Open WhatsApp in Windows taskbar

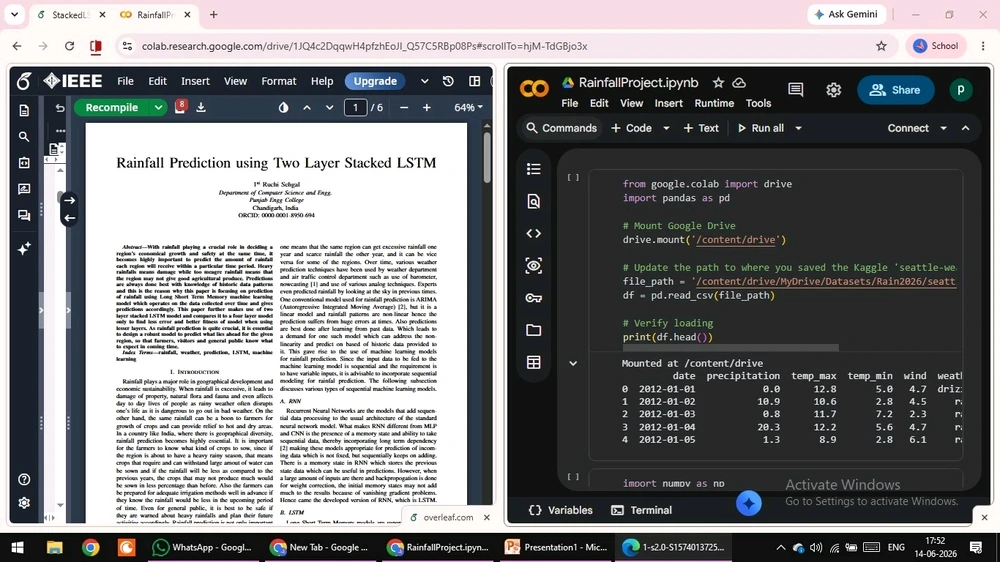[202, 547]
